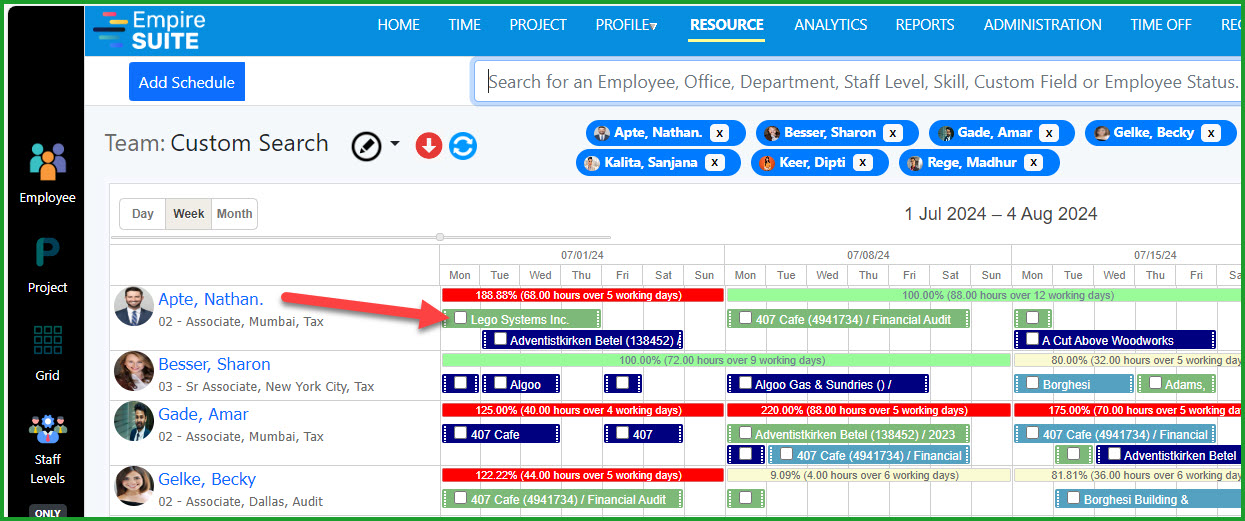Check Becky's 407 Cafe Financial Audit box
Screen dimensions: 1245x521
tap(460, 498)
